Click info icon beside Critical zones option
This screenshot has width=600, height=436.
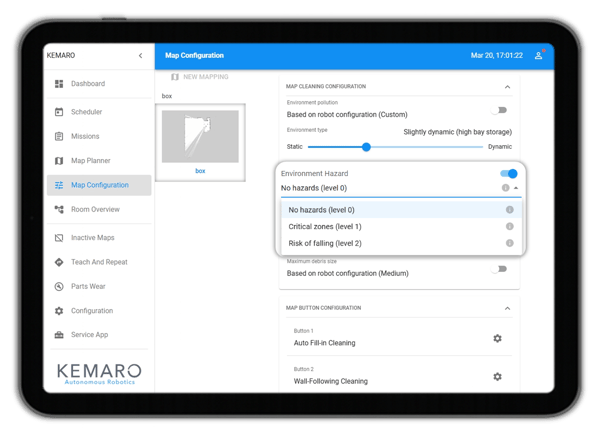tap(509, 226)
